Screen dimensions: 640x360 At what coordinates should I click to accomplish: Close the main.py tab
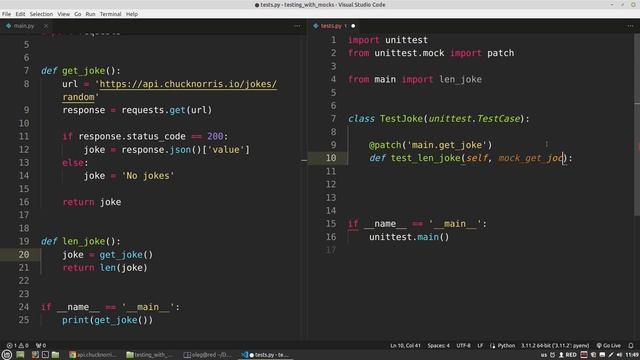click(x=46, y=26)
